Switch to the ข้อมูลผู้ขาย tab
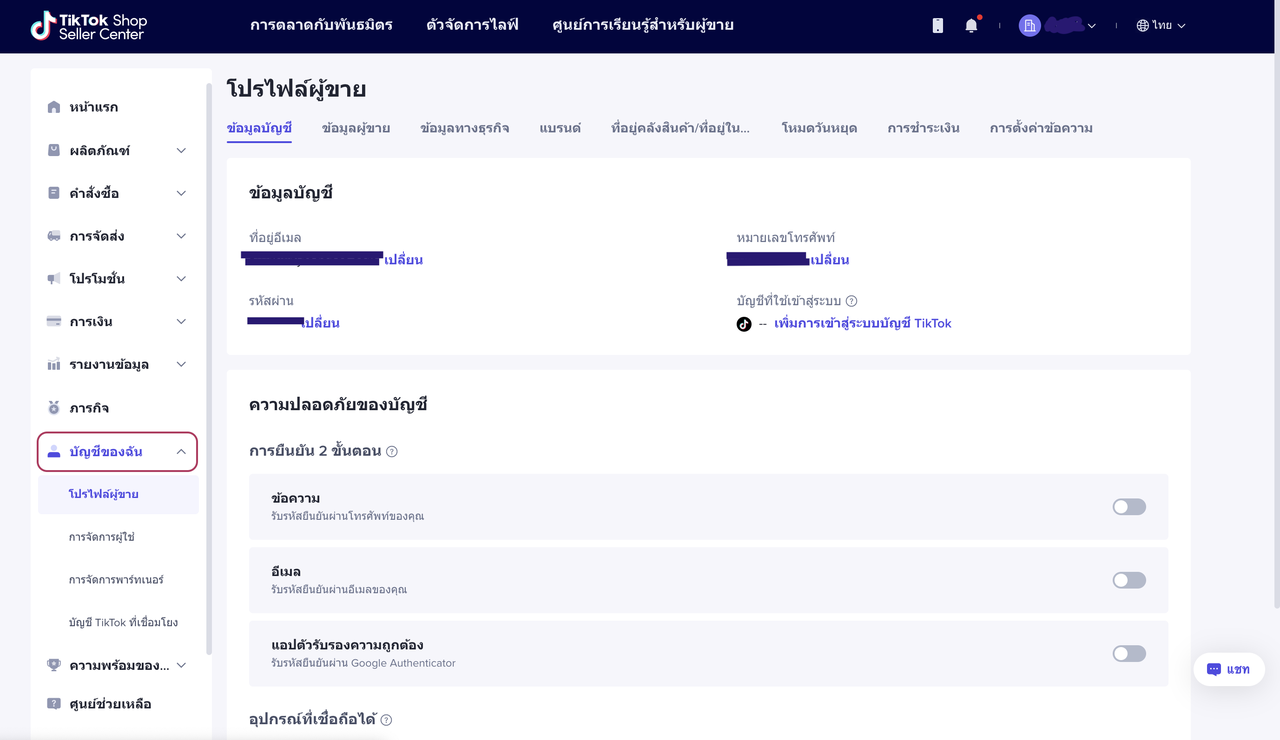The width and height of the screenshot is (1280, 740). click(356, 128)
